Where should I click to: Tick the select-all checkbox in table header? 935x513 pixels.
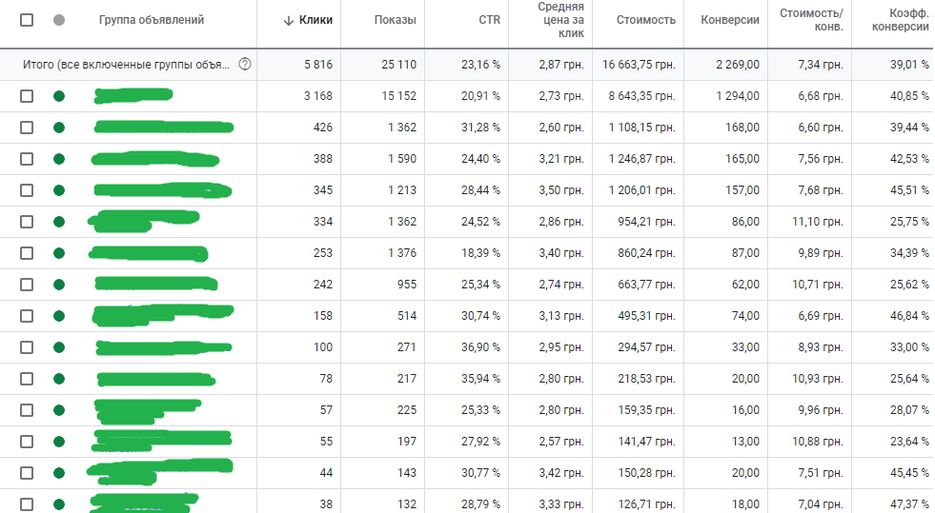pyautogui.click(x=26, y=20)
